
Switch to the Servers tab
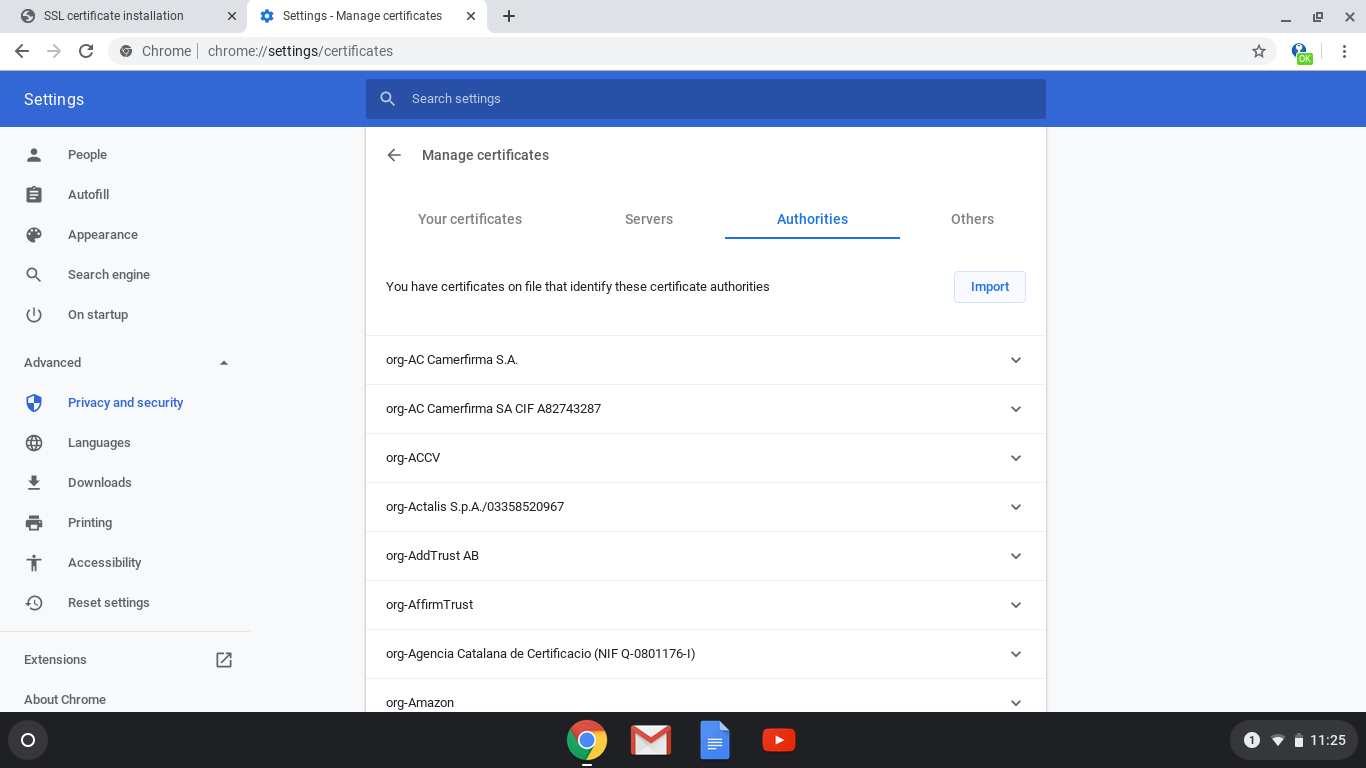click(x=648, y=219)
